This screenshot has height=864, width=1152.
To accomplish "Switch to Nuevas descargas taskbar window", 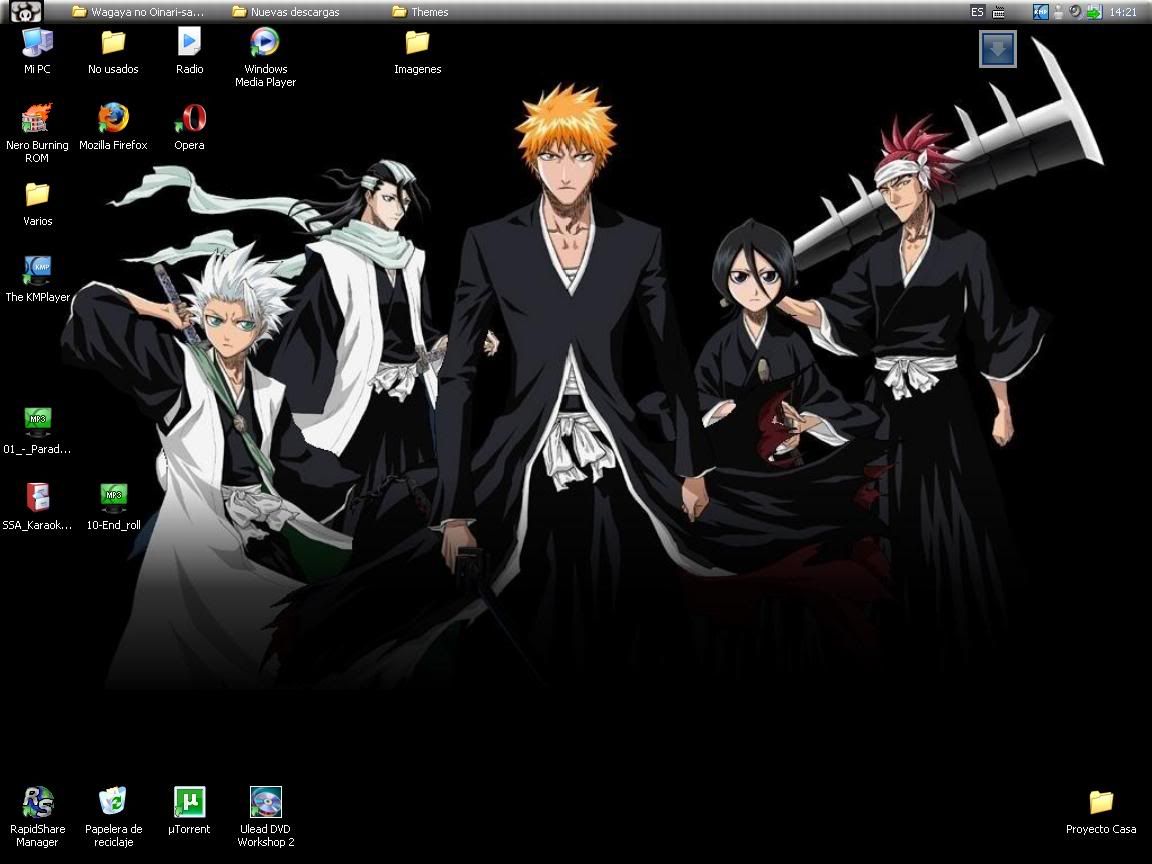I will pos(286,12).
